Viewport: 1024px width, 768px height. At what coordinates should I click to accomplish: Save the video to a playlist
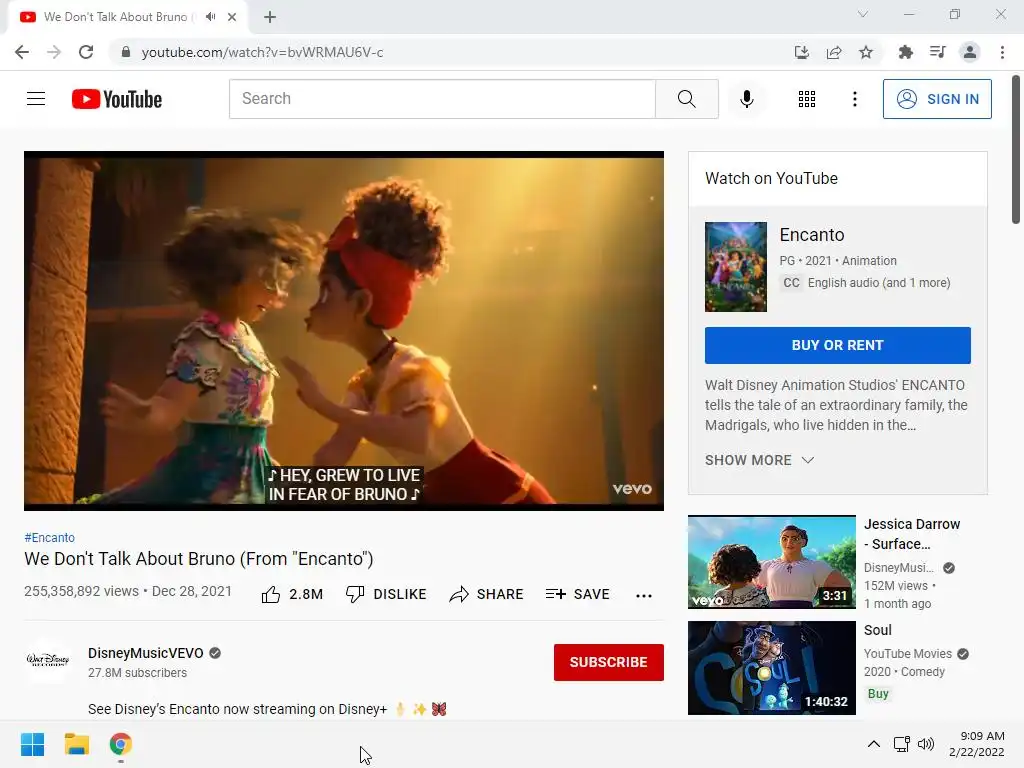tap(577, 594)
